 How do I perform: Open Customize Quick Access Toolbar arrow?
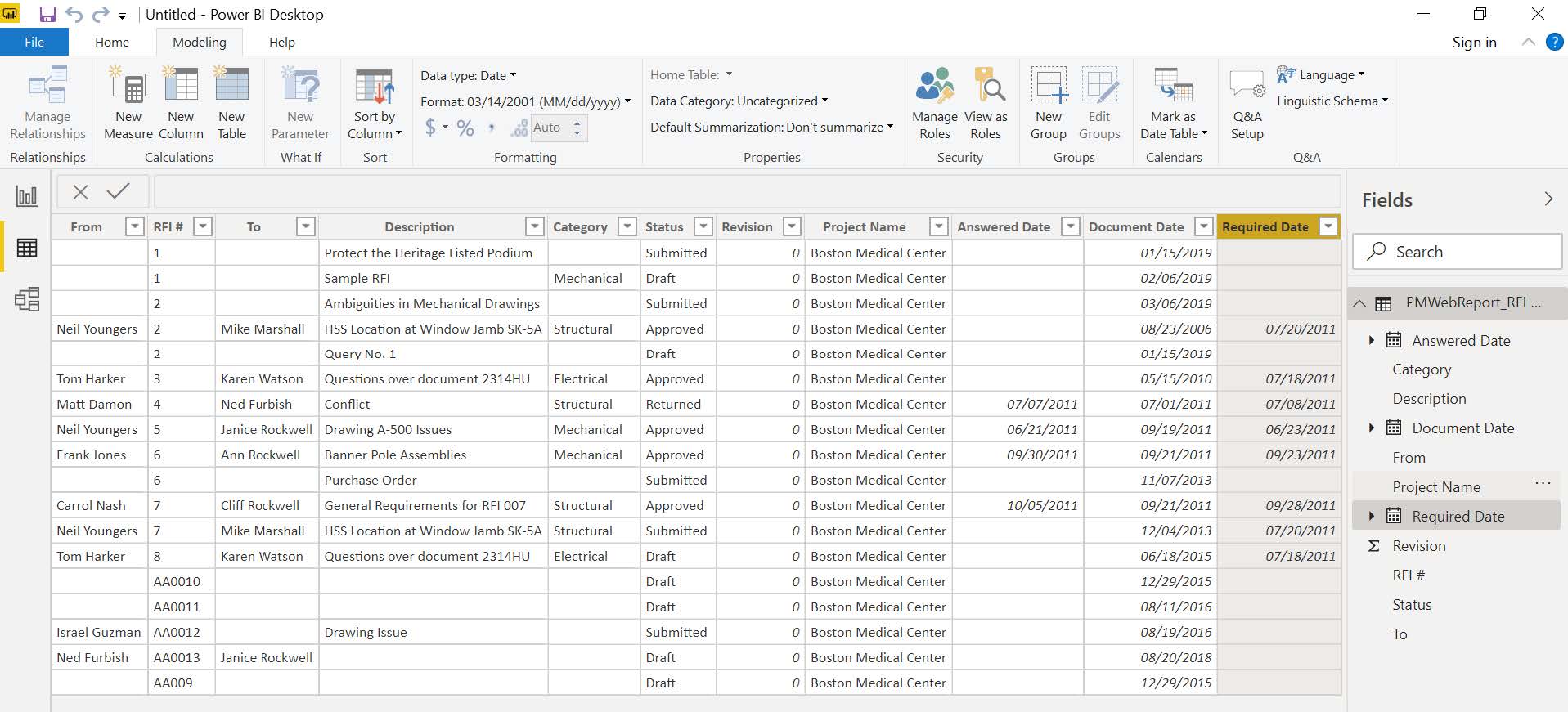[122, 16]
